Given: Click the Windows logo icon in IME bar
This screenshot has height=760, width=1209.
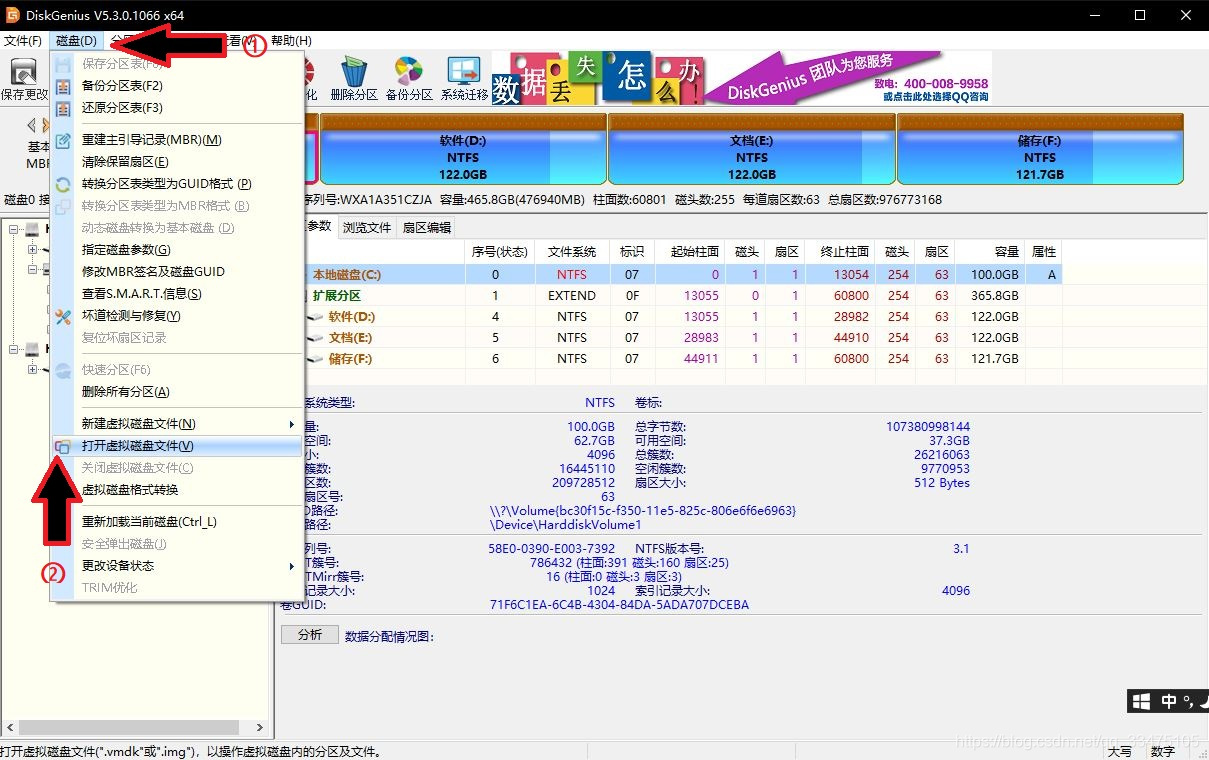Looking at the screenshot, I should point(1141,700).
